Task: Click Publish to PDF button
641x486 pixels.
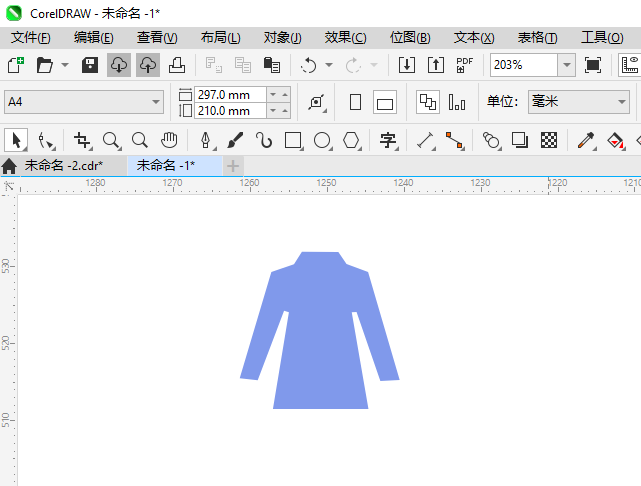Action: [x=464, y=65]
